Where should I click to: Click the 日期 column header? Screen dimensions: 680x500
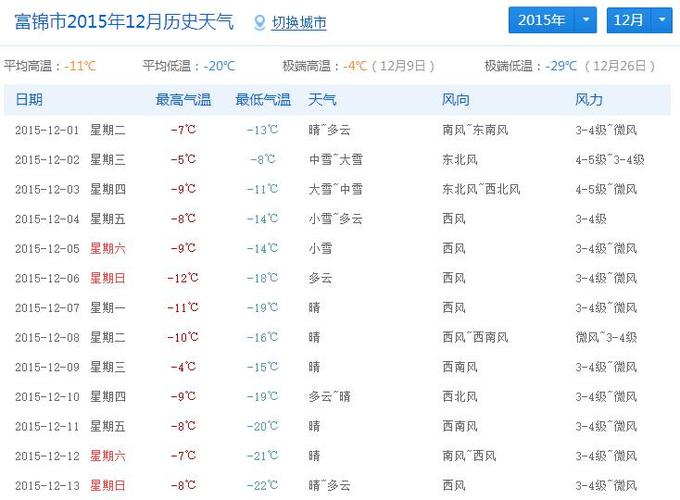29,100
